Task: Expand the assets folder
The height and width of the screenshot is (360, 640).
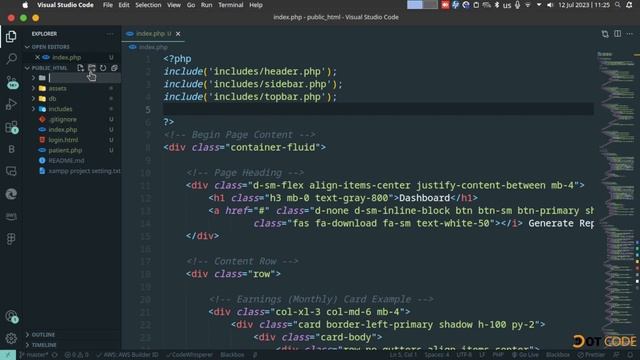Action: click(x=57, y=88)
